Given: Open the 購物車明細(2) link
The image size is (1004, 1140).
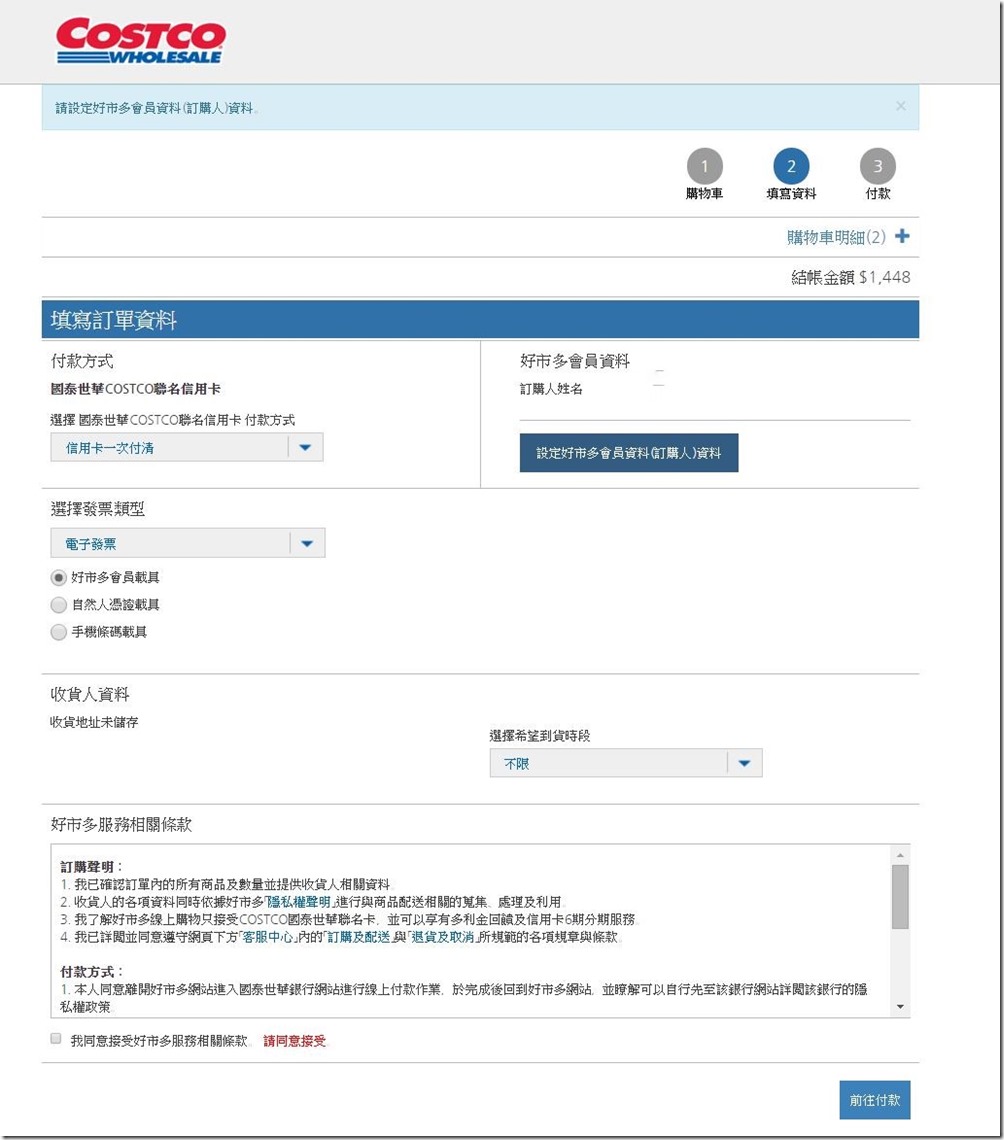Looking at the screenshot, I should [836, 237].
